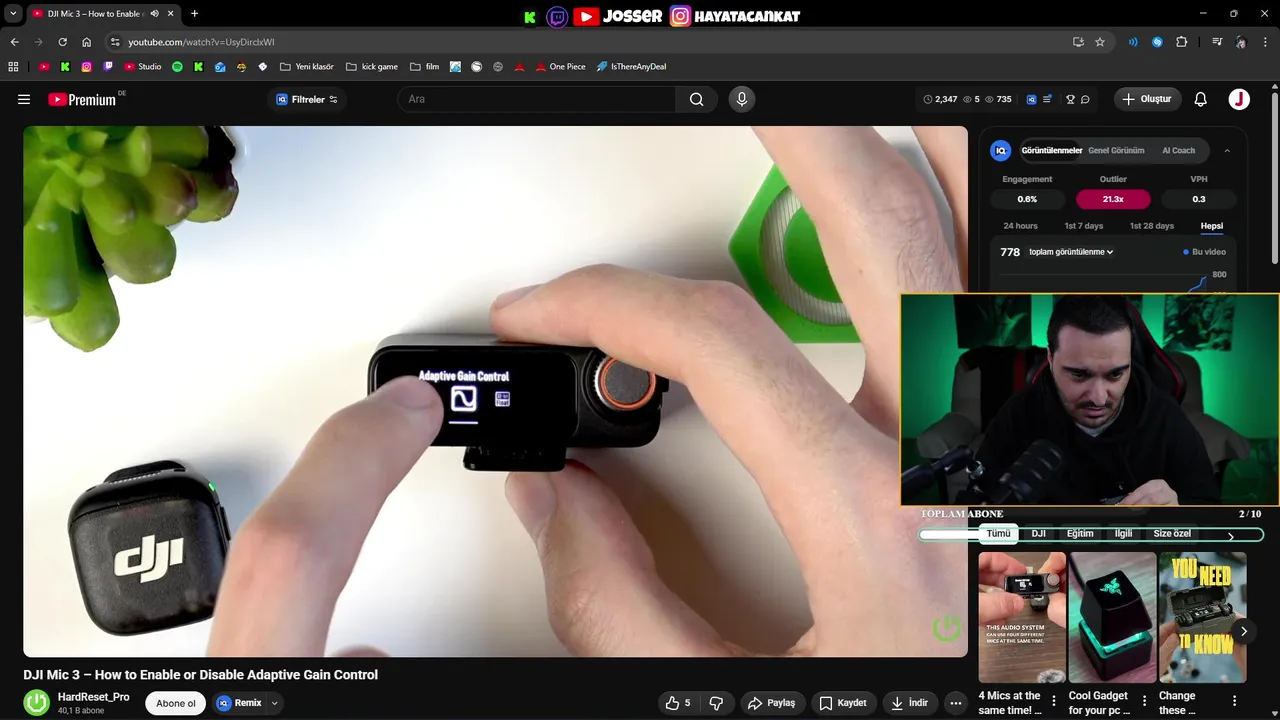This screenshot has width=1280, height=720.
Task: Click the Kaydet save button
Action: point(843,703)
